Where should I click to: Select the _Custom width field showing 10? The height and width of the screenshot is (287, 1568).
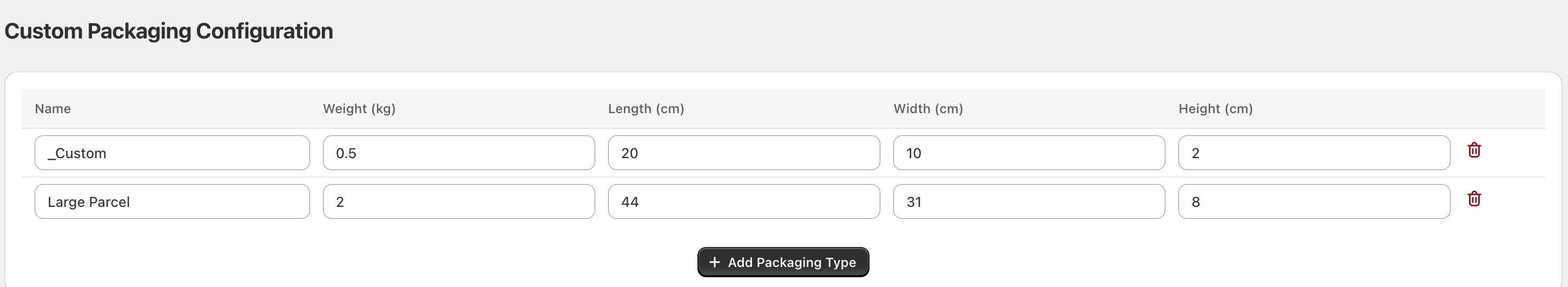coord(1029,153)
